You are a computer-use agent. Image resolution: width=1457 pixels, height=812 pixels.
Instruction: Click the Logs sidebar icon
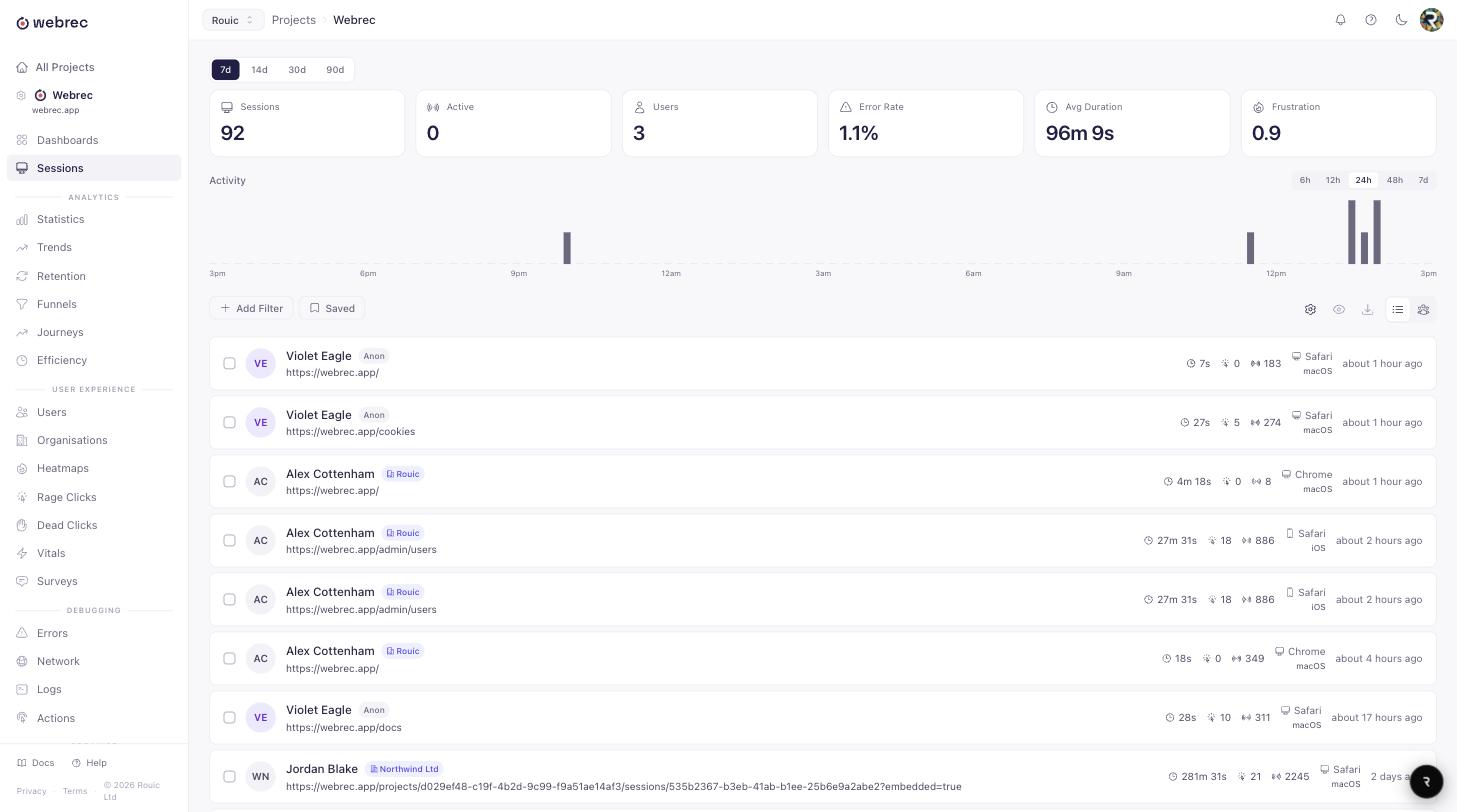[22, 689]
